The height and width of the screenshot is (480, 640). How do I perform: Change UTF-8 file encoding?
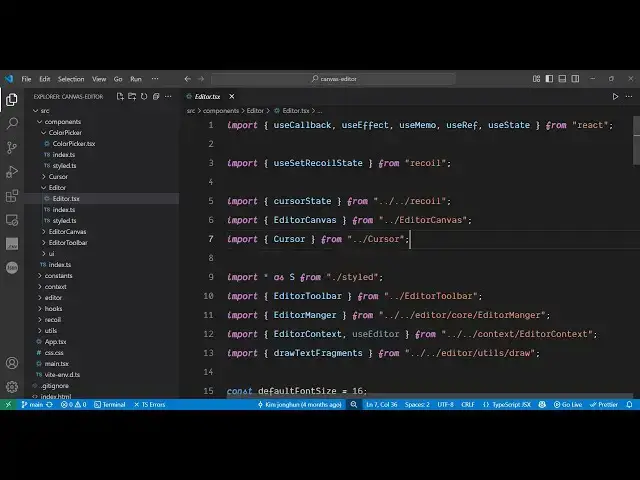click(445, 404)
